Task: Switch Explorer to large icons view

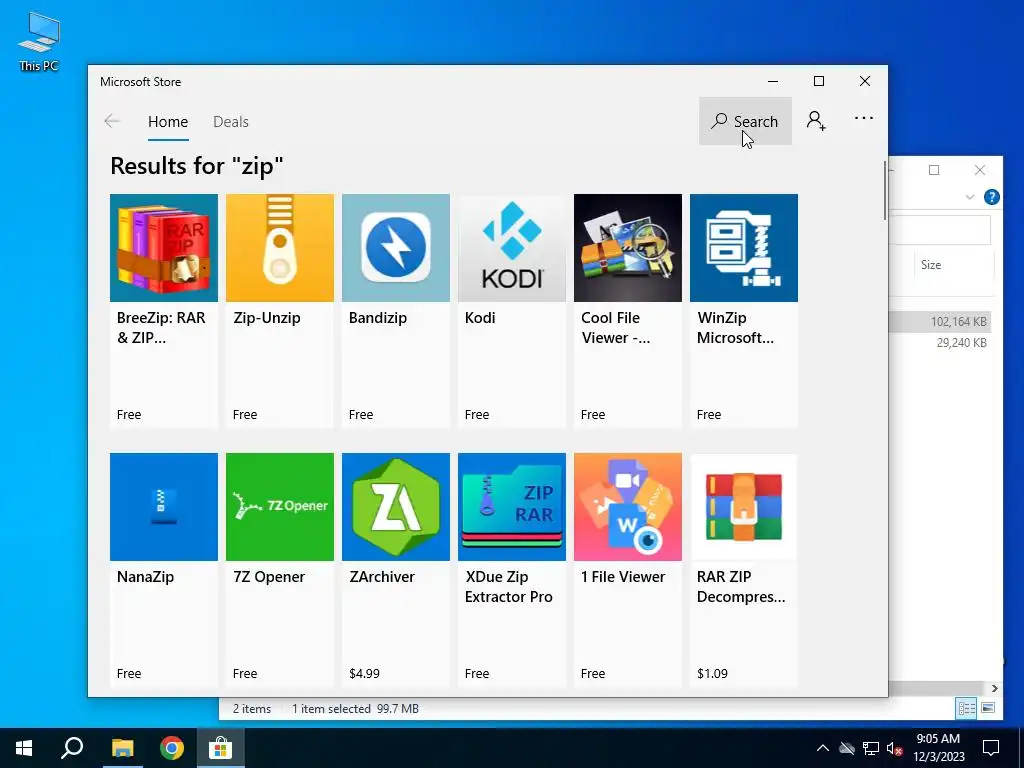Action: [x=988, y=708]
